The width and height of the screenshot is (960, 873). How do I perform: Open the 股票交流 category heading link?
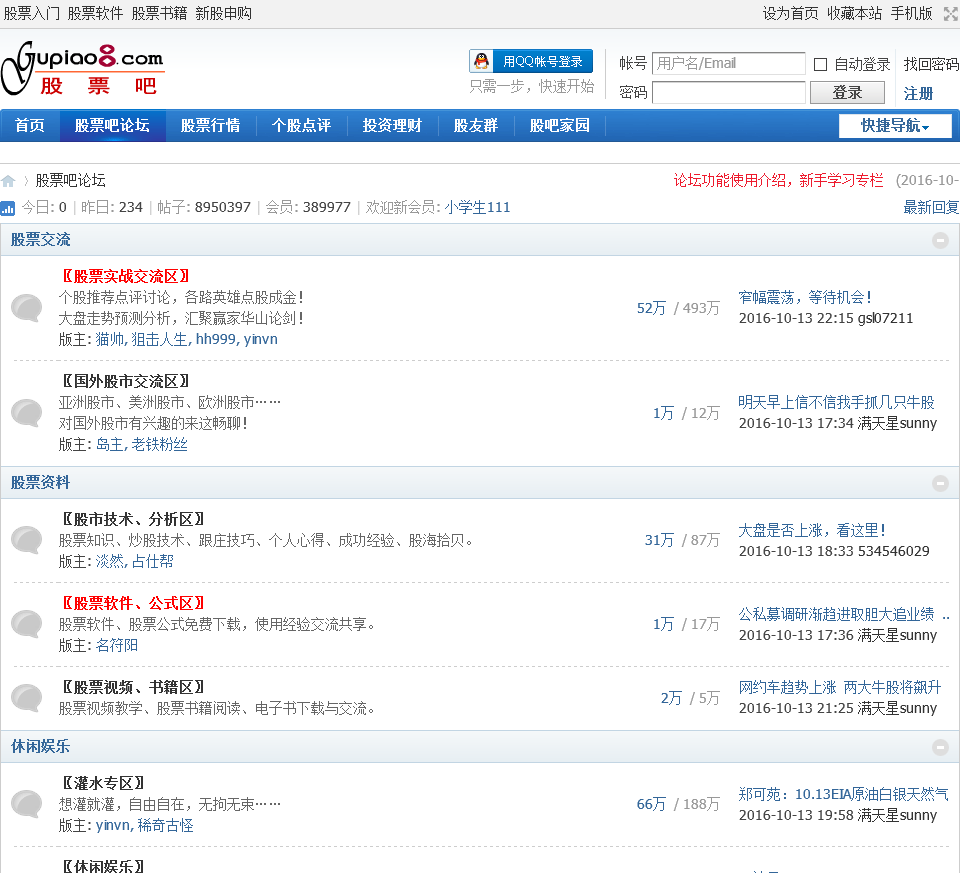point(40,240)
